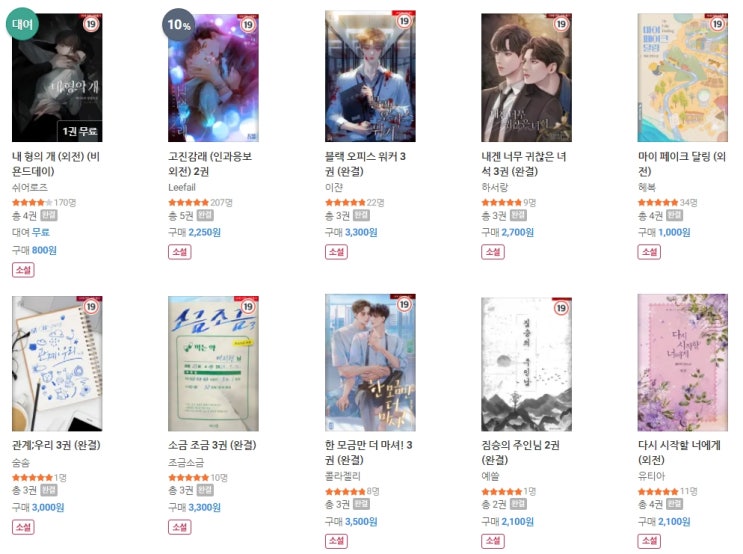
Task: Click the 소설 tag under 관계:우리 3권
Action: (23, 527)
